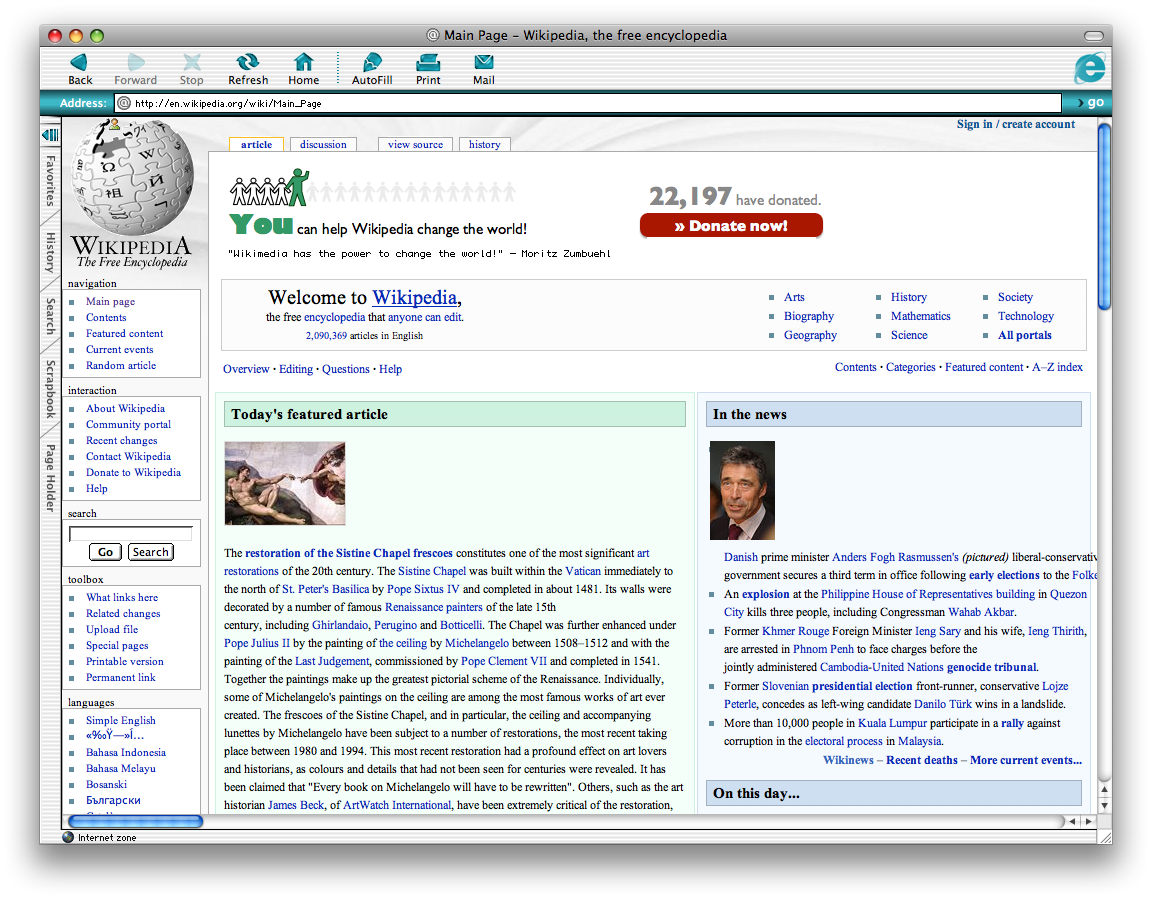Click the vertical scrollbar thumb
Screen dimensions: 1152x899
point(1104,217)
